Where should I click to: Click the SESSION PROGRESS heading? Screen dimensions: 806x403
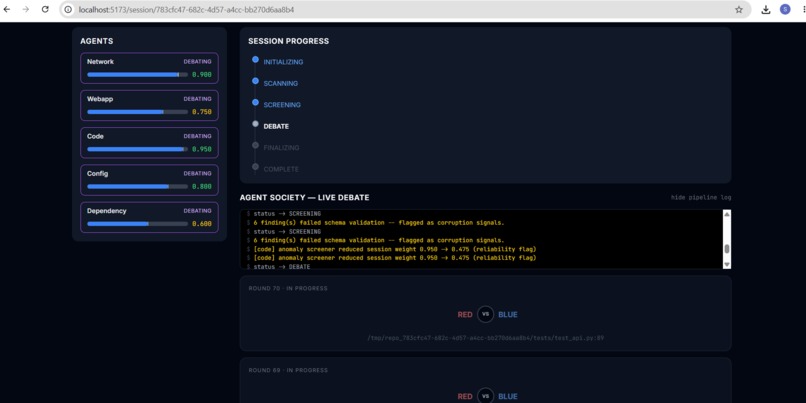[x=288, y=41]
